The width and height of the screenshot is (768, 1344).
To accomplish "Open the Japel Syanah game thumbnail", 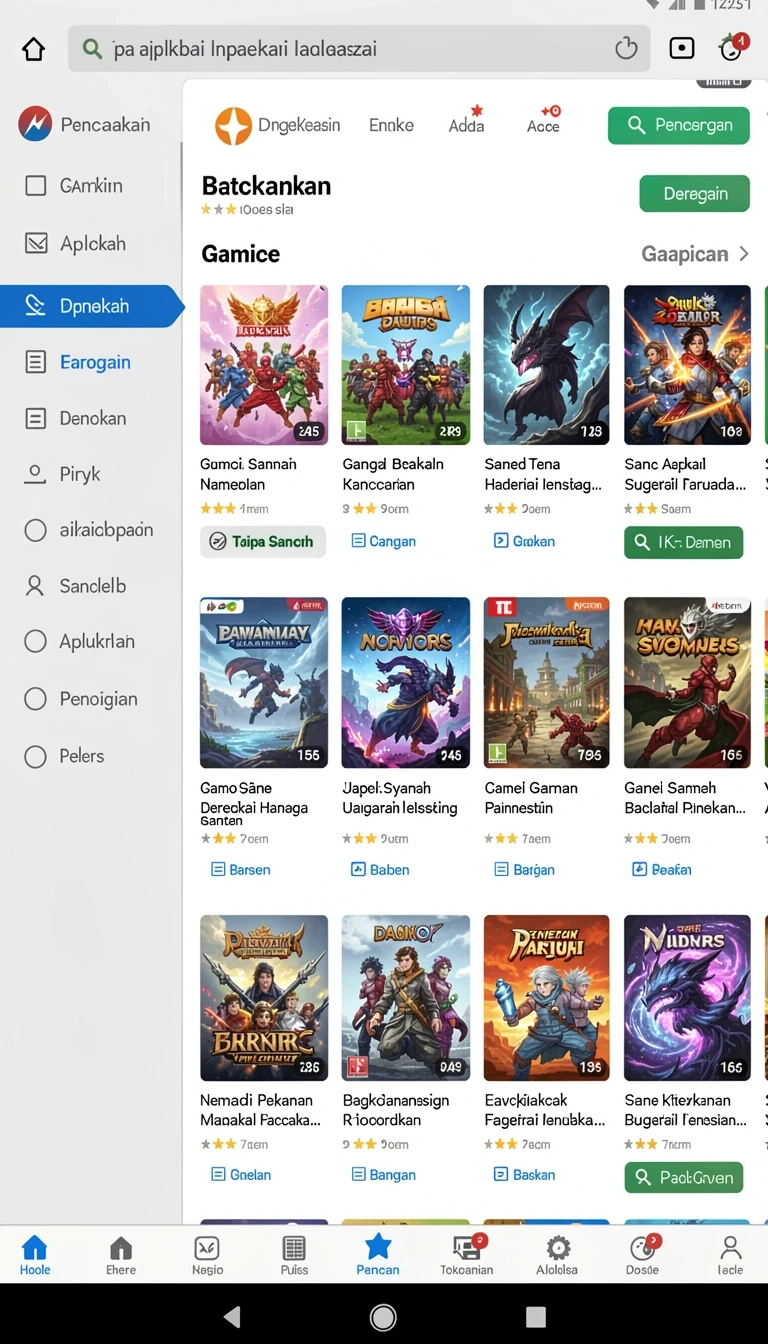I will [406, 684].
